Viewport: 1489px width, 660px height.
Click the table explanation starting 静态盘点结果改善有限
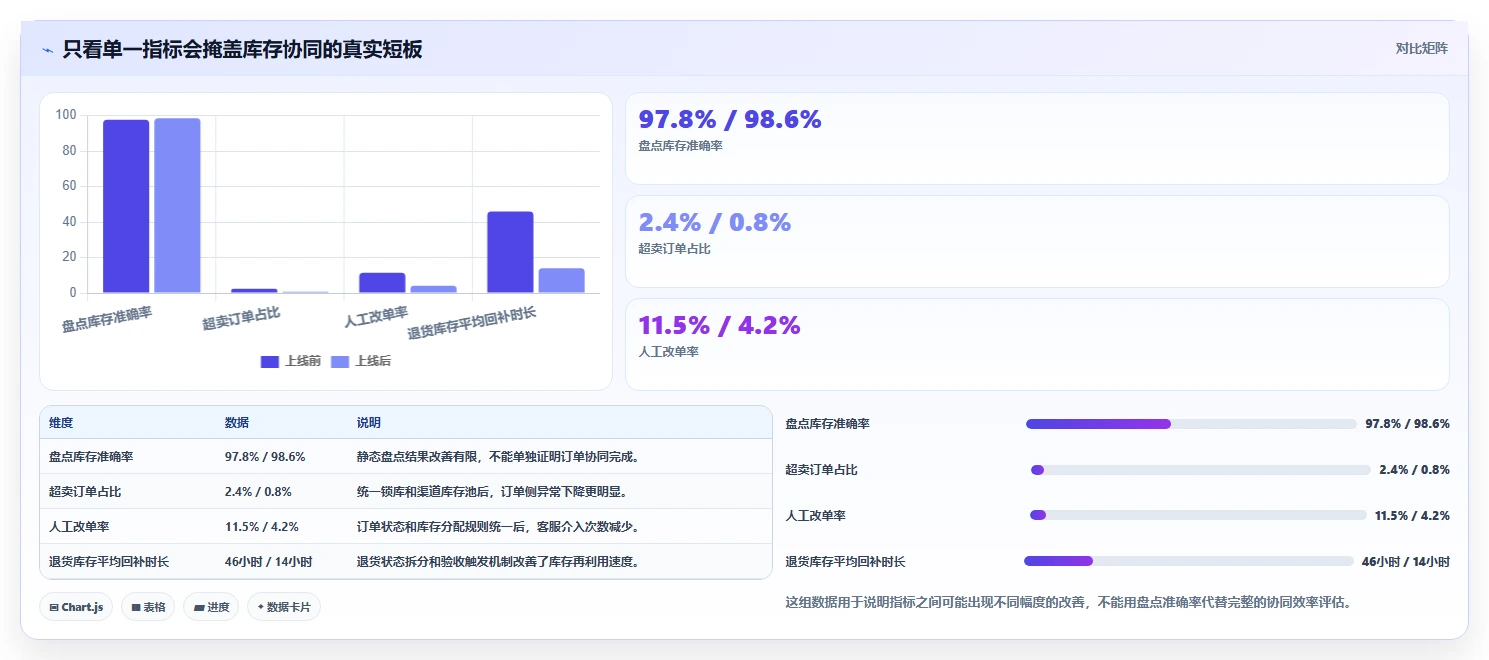tap(498, 457)
